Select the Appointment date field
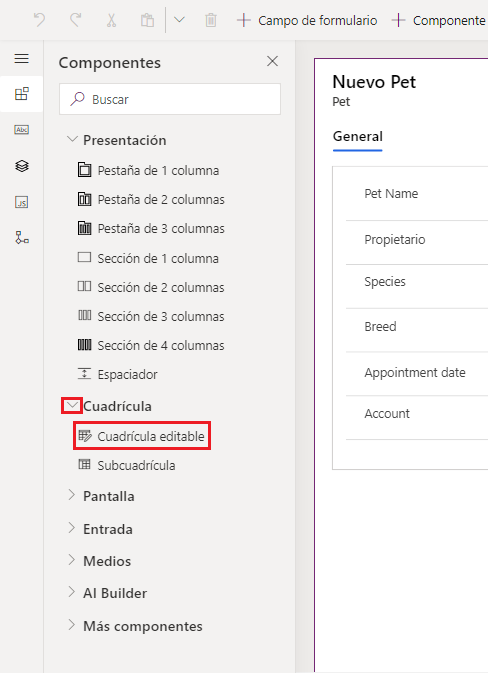The width and height of the screenshot is (488, 673). pyautogui.click(x=417, y=374)
